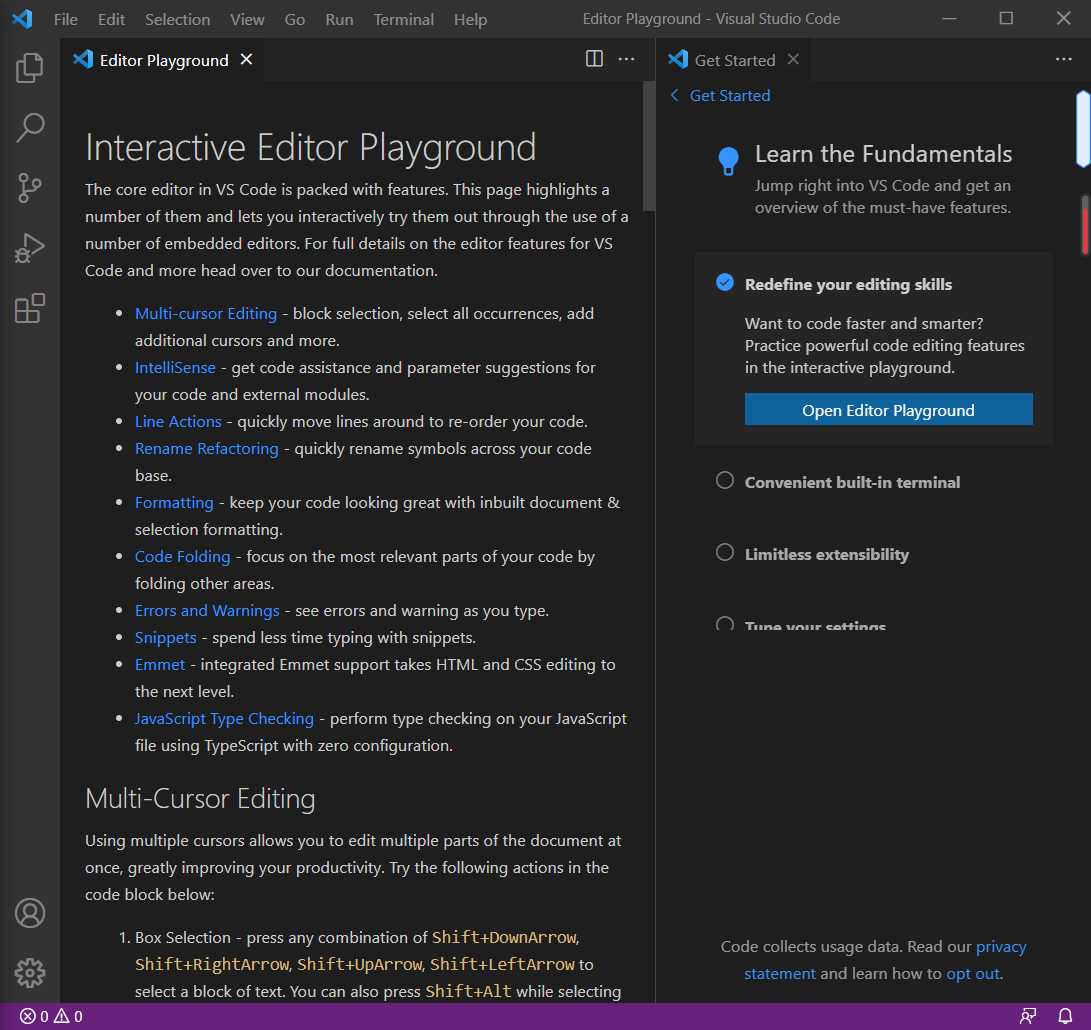This screenshot has width=1091, height=1030.
Task: Toggle the Redefine your editing skills checkmark
Action: 724,283
